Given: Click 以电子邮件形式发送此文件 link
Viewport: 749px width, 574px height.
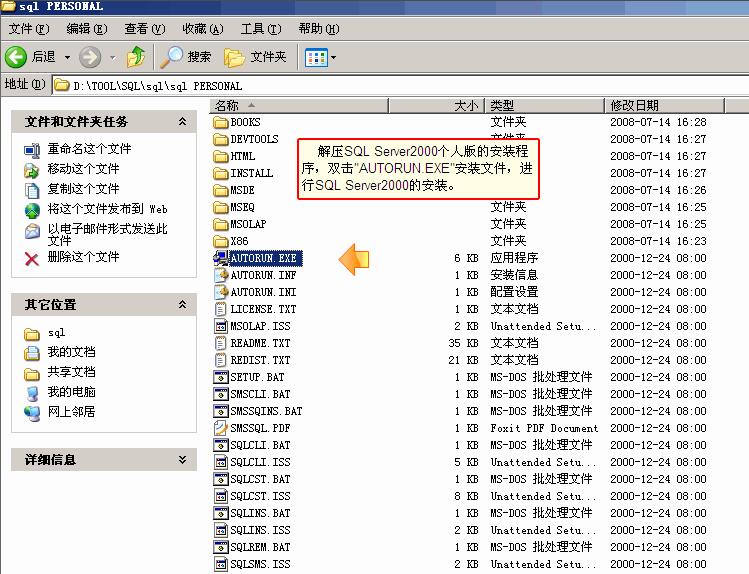Looking at the screenshot, I should (x=107, y=234).
